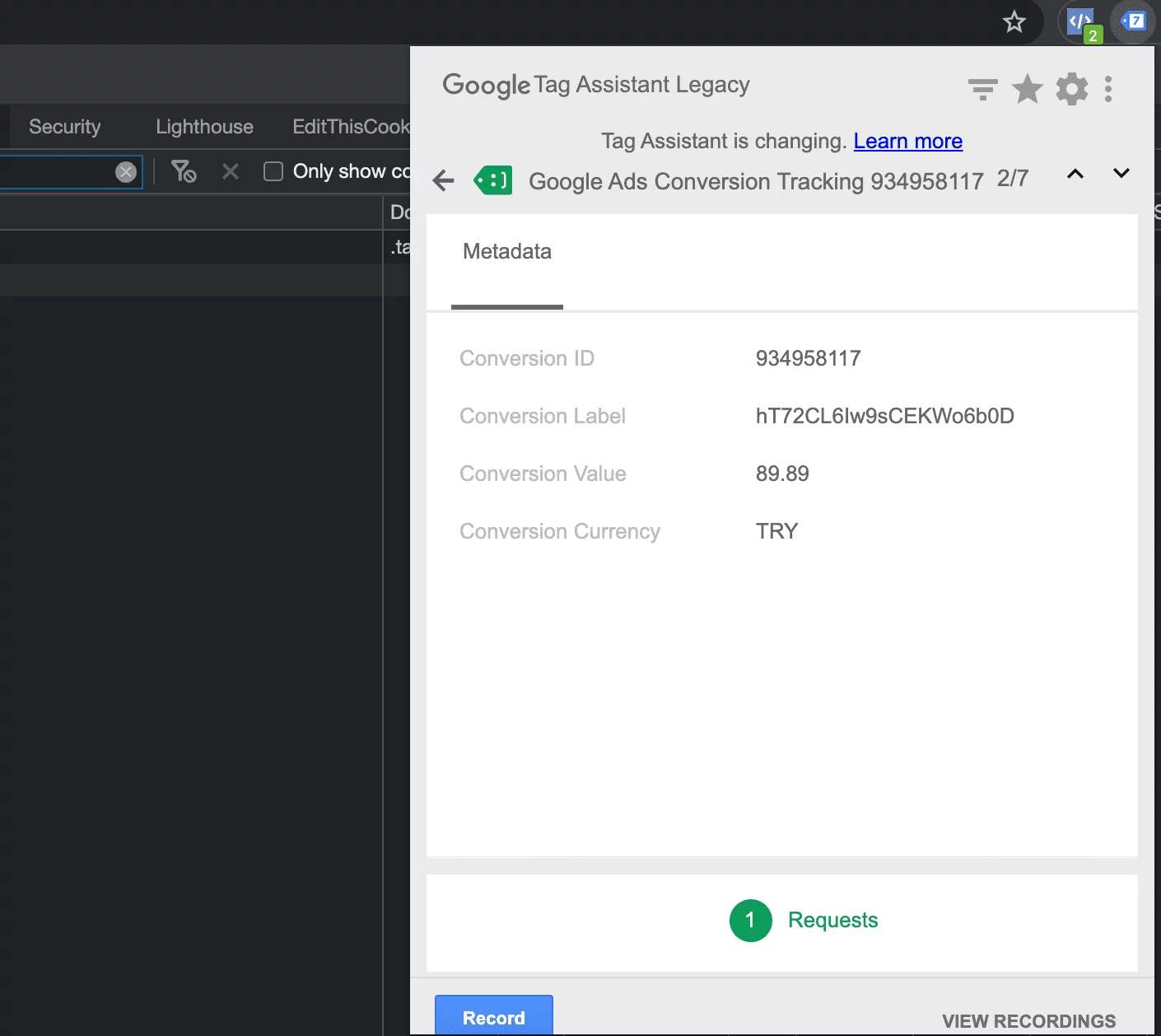Screen dimensions: 1161x1036
Task: Toggle the Only show cookies checkbox
Action: point(273,171)
